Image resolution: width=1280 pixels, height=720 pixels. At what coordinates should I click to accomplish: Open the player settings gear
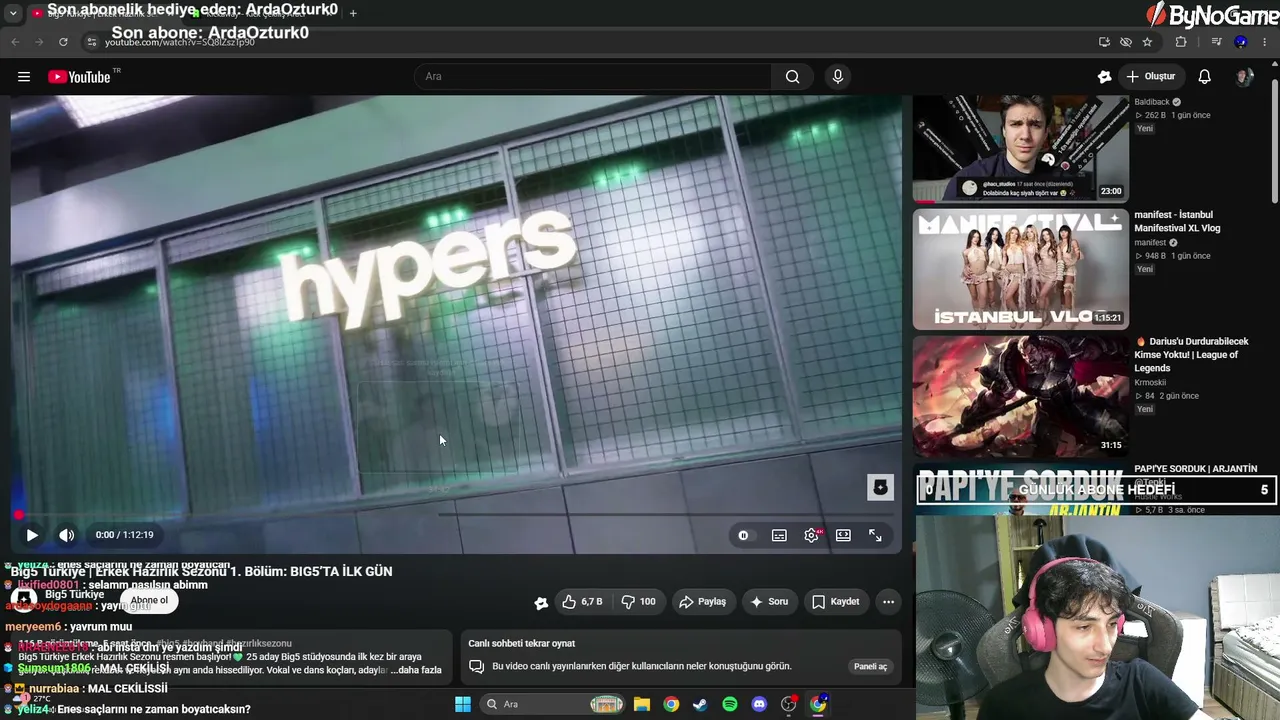coord(811,535)
